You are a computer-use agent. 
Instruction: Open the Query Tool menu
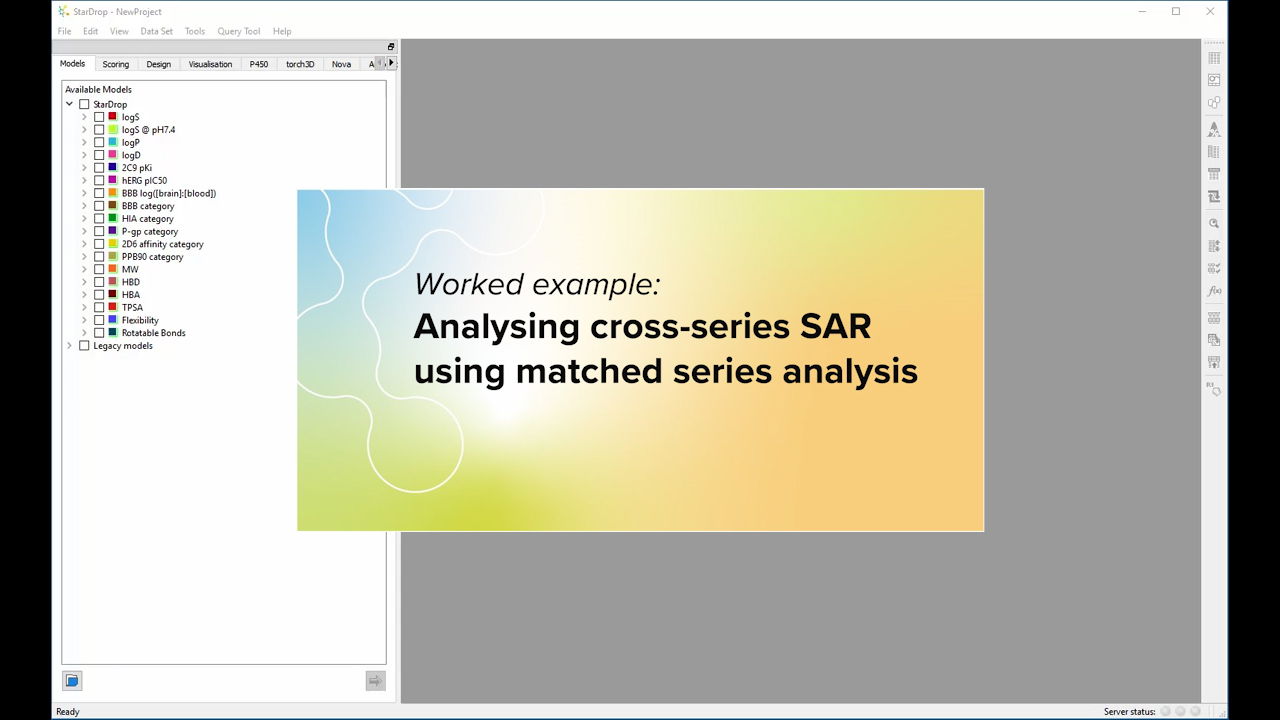(x=239, y=31)
